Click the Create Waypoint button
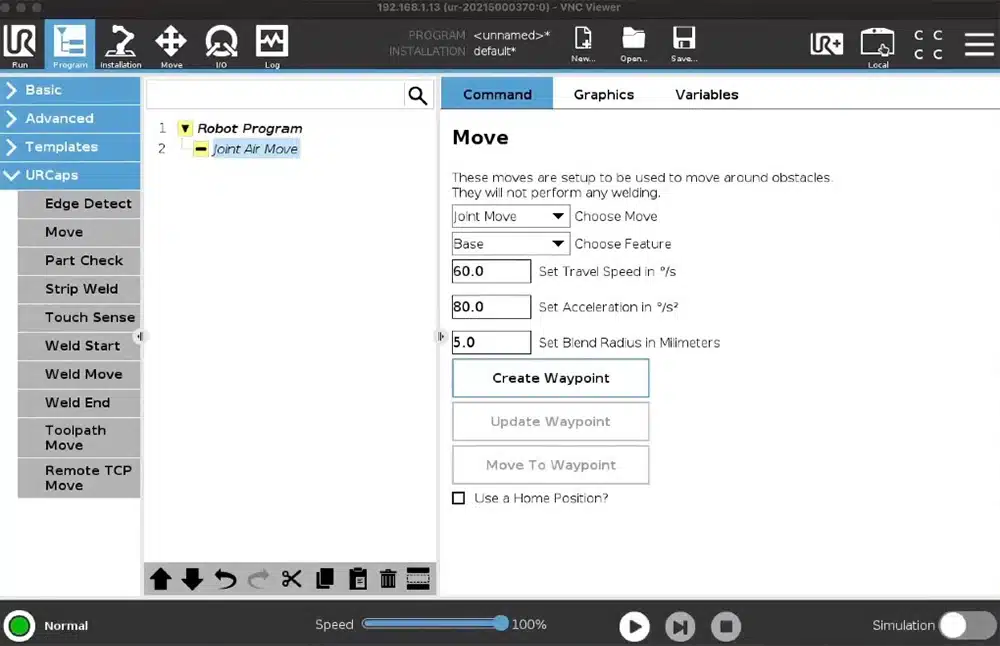Image resolution: width=1000 pixels, height=646 pixels. [550, 378]
